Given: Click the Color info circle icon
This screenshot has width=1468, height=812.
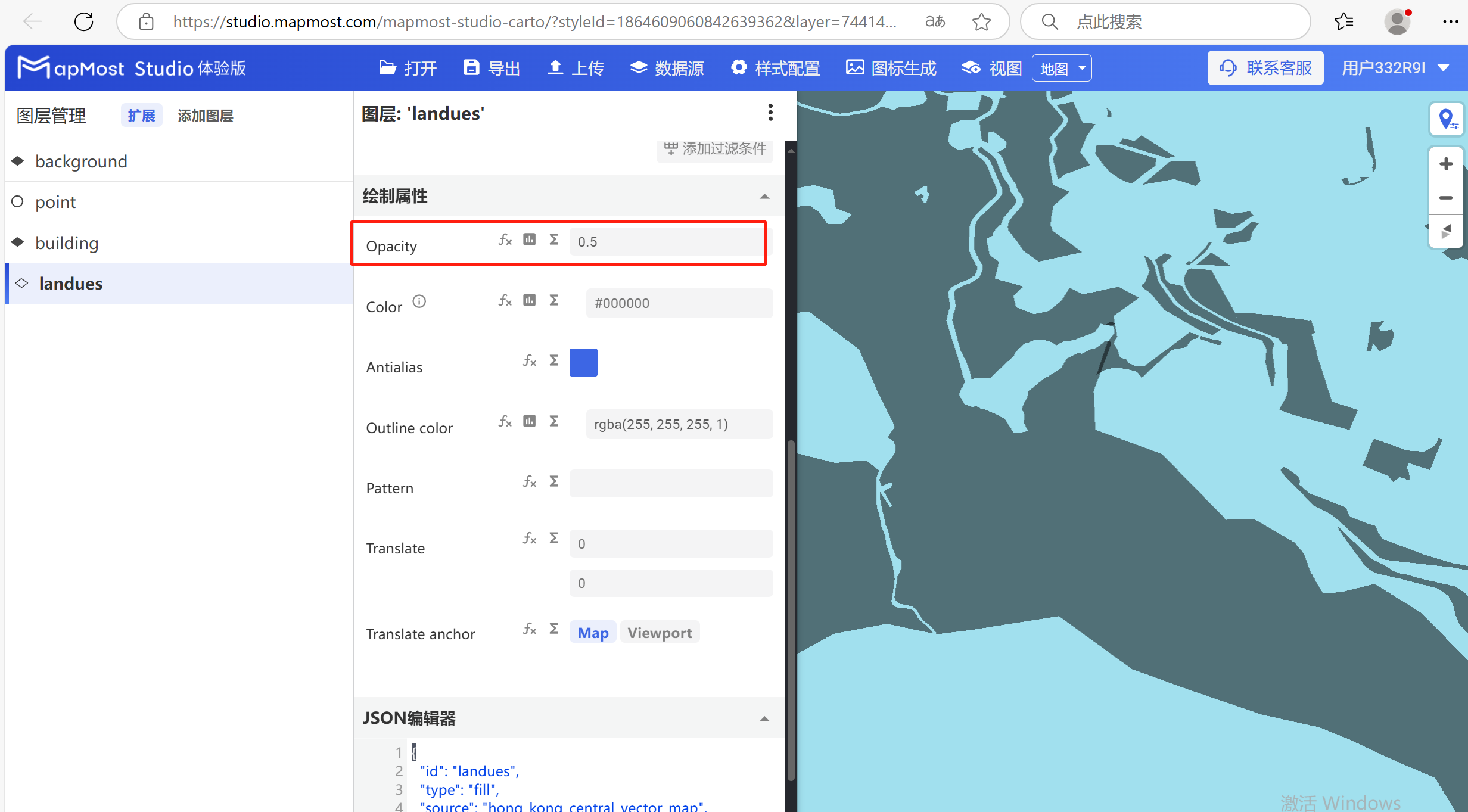Looking at the screenshot, I should [419, 301].
